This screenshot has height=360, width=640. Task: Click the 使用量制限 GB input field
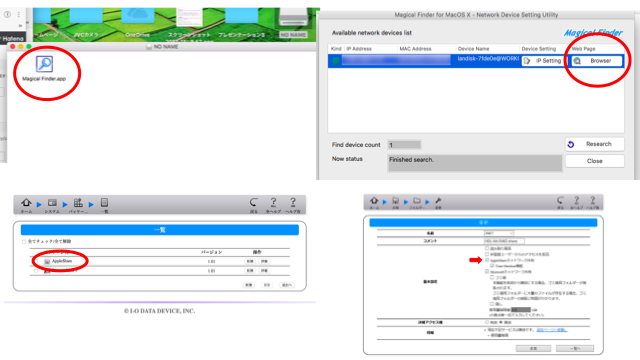[x=521, y=310]
